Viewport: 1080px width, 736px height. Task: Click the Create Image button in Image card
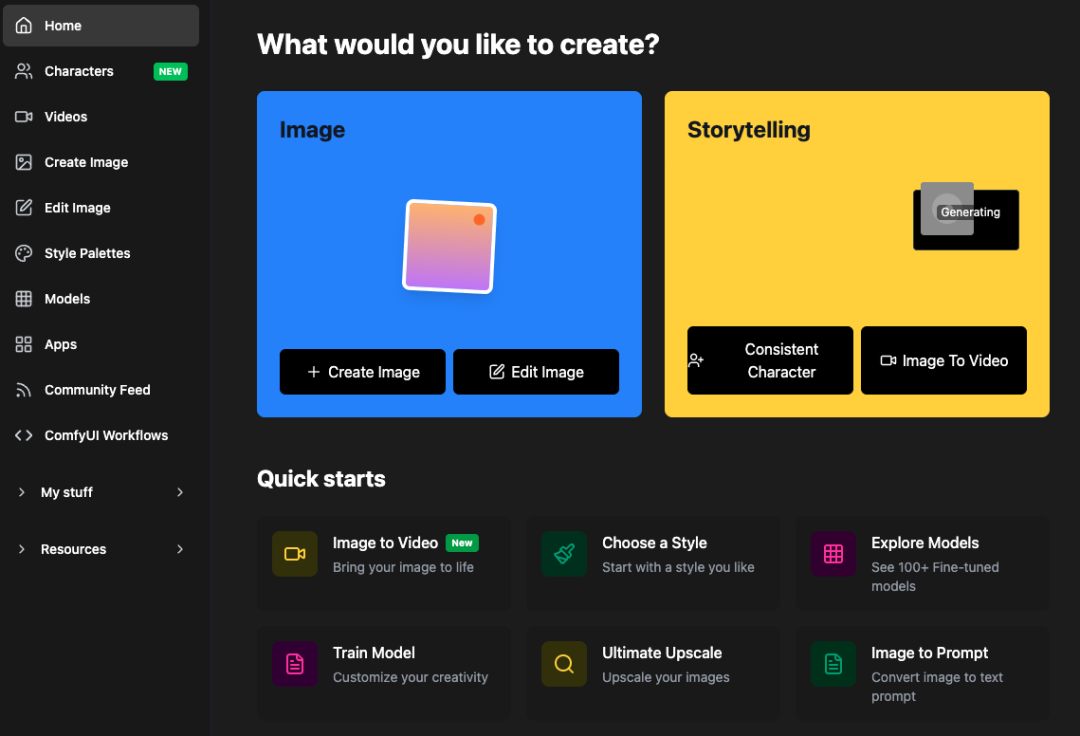[x=362, y=372]
